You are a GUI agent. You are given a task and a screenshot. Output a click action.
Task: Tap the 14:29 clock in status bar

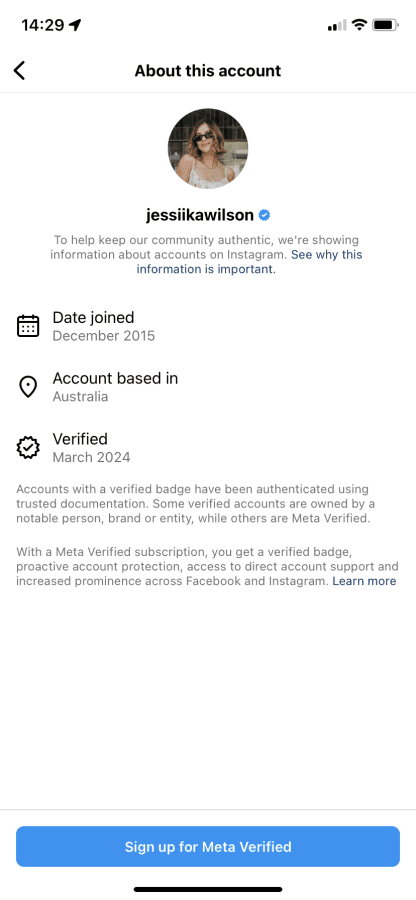click(x=42, y=25)
